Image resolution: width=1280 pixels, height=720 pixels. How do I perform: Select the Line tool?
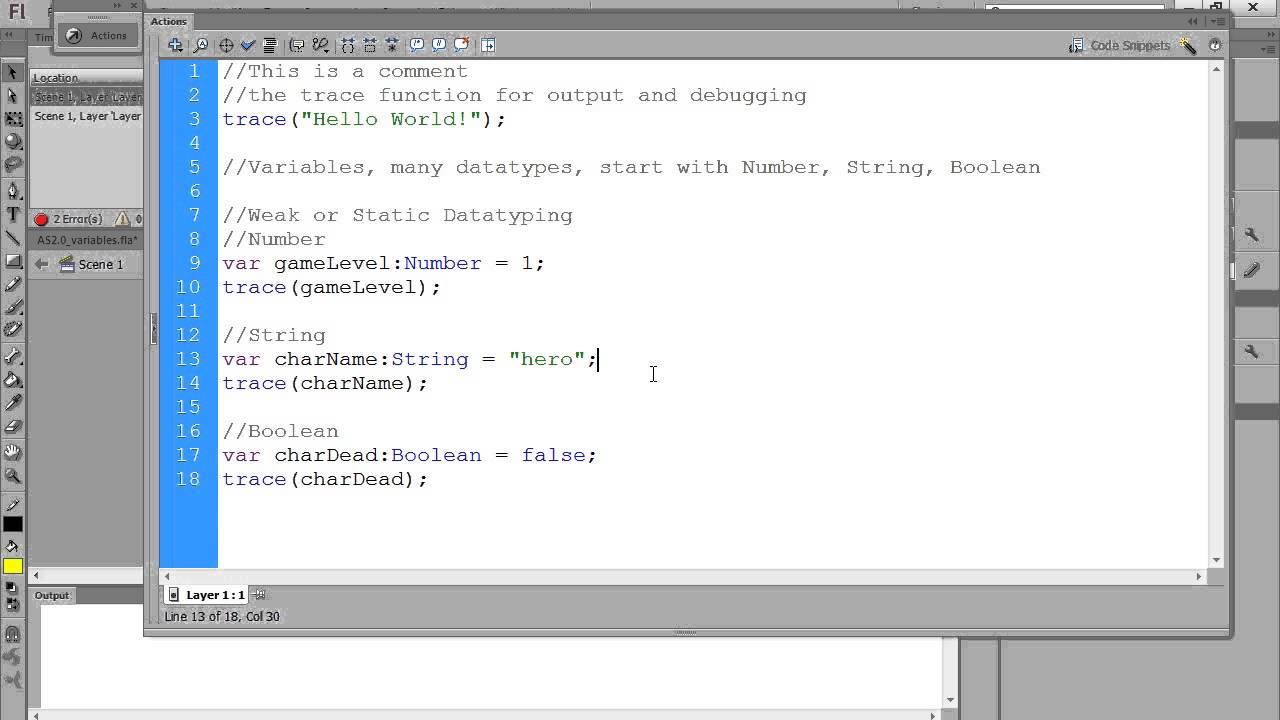tap(13, 238)
